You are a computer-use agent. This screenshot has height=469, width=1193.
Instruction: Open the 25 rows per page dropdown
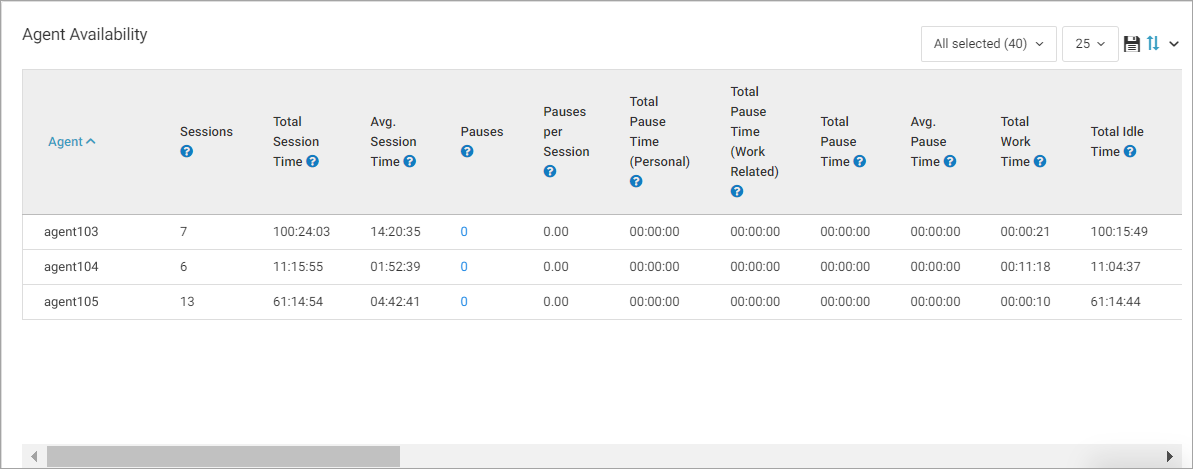click(1090, 44)
